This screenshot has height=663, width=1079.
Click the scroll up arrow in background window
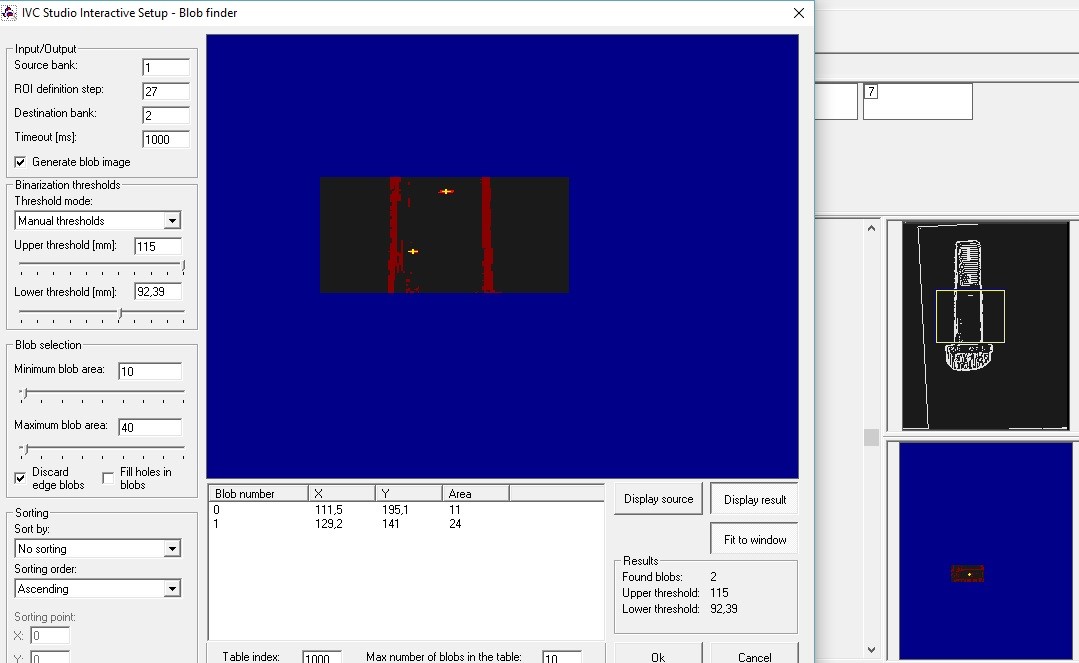click(871, 228)
